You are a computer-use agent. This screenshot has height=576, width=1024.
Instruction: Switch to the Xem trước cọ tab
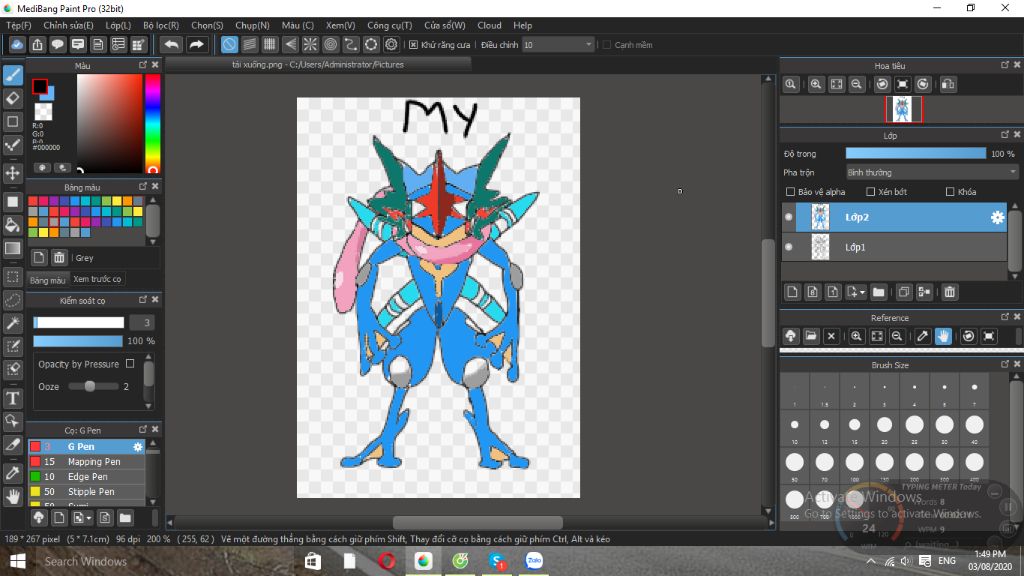(x=97, y=280)
